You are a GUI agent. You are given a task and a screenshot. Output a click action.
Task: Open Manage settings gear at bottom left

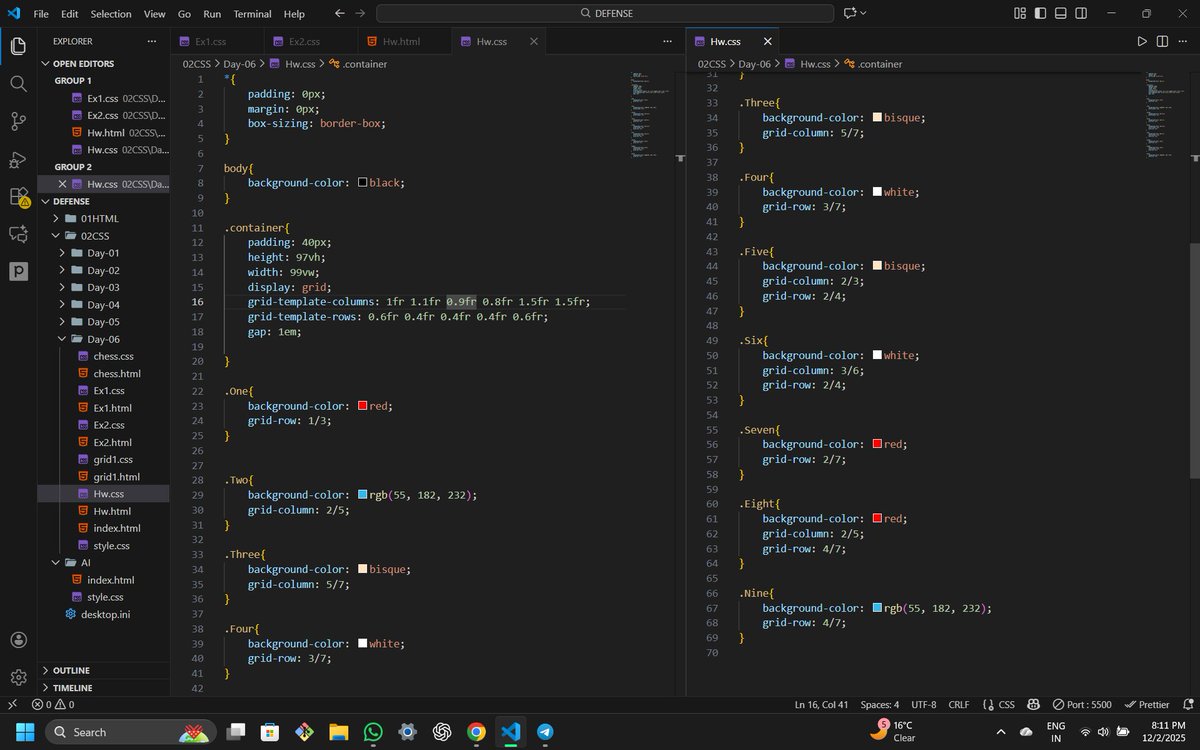coord(17,677)
